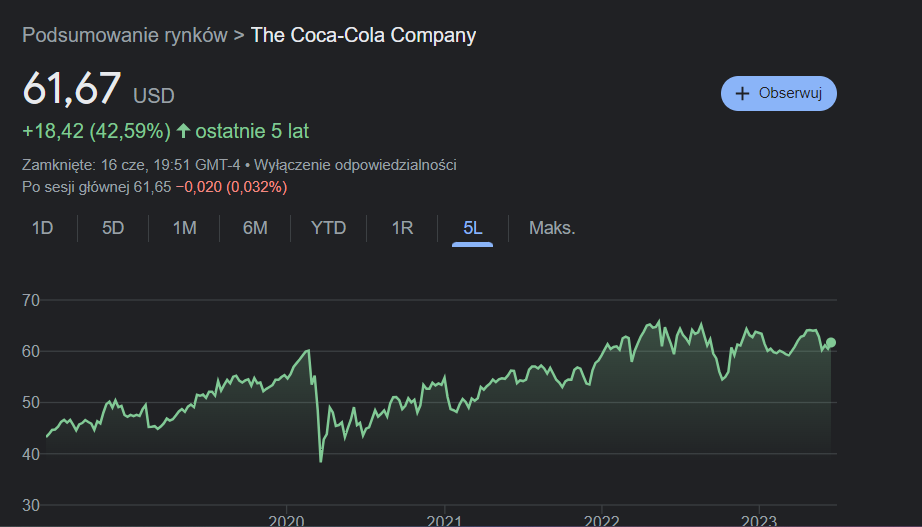
Task: Click the +18,42 (42,59%) gain text
Action: tap(96, 131)
